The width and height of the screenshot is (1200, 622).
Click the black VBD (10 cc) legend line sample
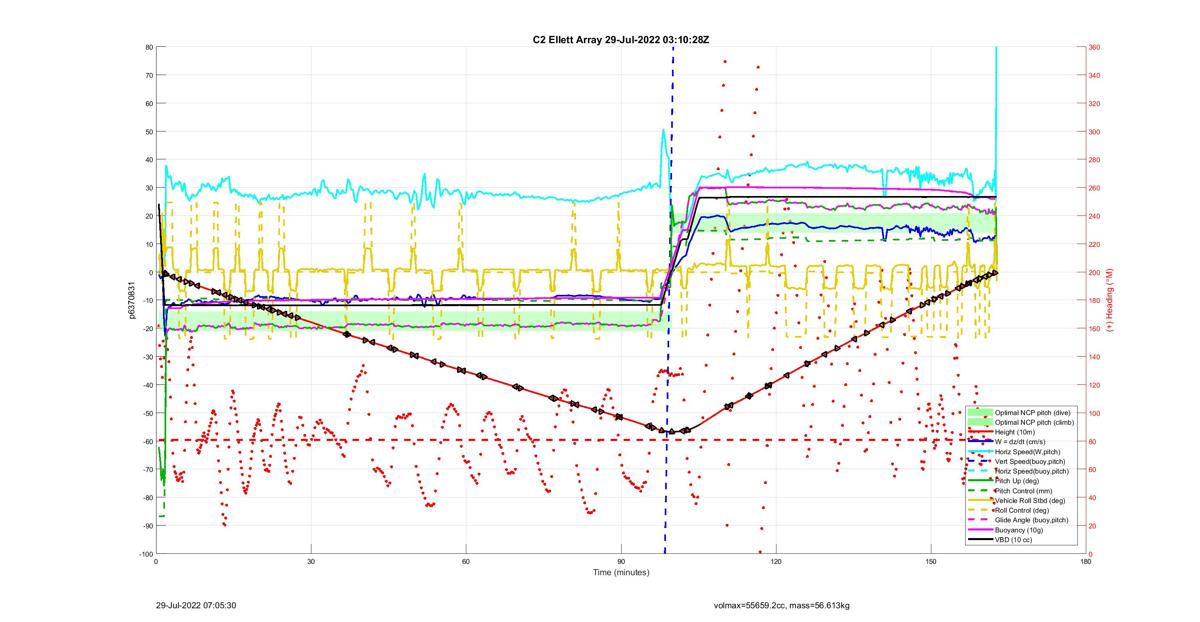981,540
